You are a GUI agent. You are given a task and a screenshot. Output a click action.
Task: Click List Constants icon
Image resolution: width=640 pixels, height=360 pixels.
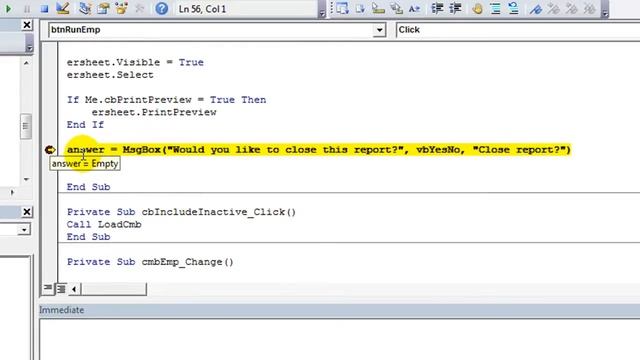pyautogui.click(x=360, y=8)
